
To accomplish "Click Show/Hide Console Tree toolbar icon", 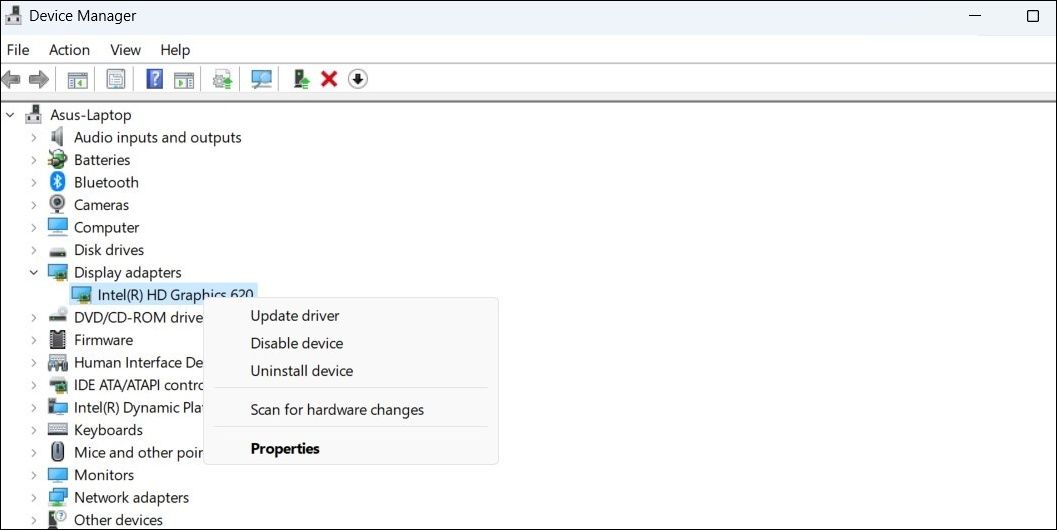I will (78, 80).
